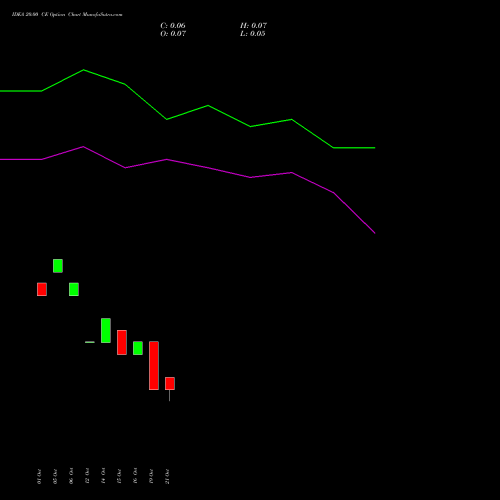Click the '19 Oct' date axis label
This screenshot has height=500, width=500.
(151, 476)
